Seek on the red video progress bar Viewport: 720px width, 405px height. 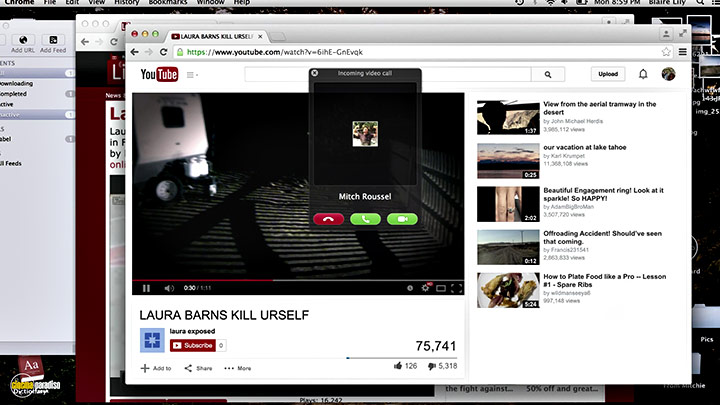298,280
